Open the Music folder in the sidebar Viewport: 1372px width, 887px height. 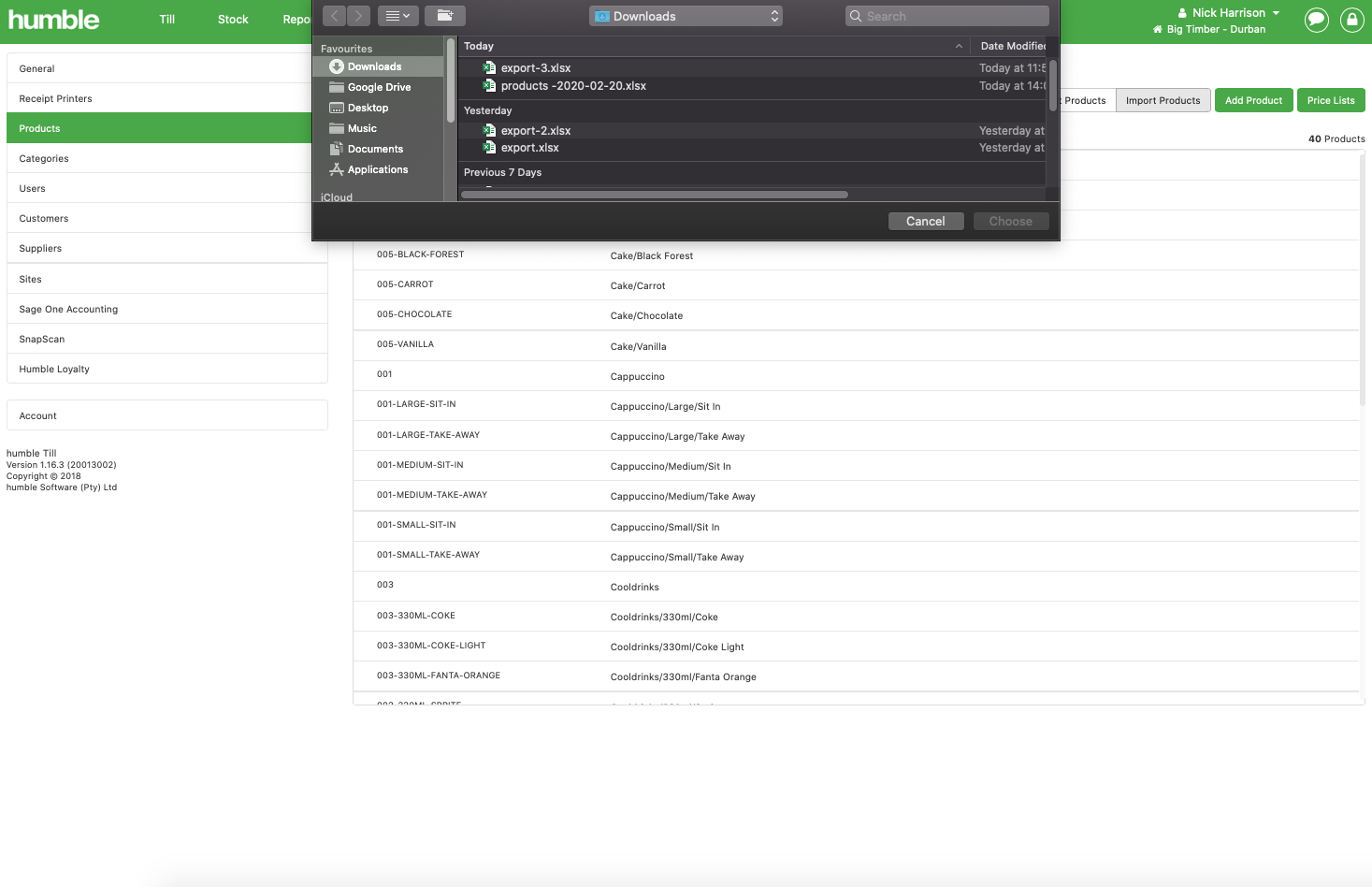tap(365, 128)
